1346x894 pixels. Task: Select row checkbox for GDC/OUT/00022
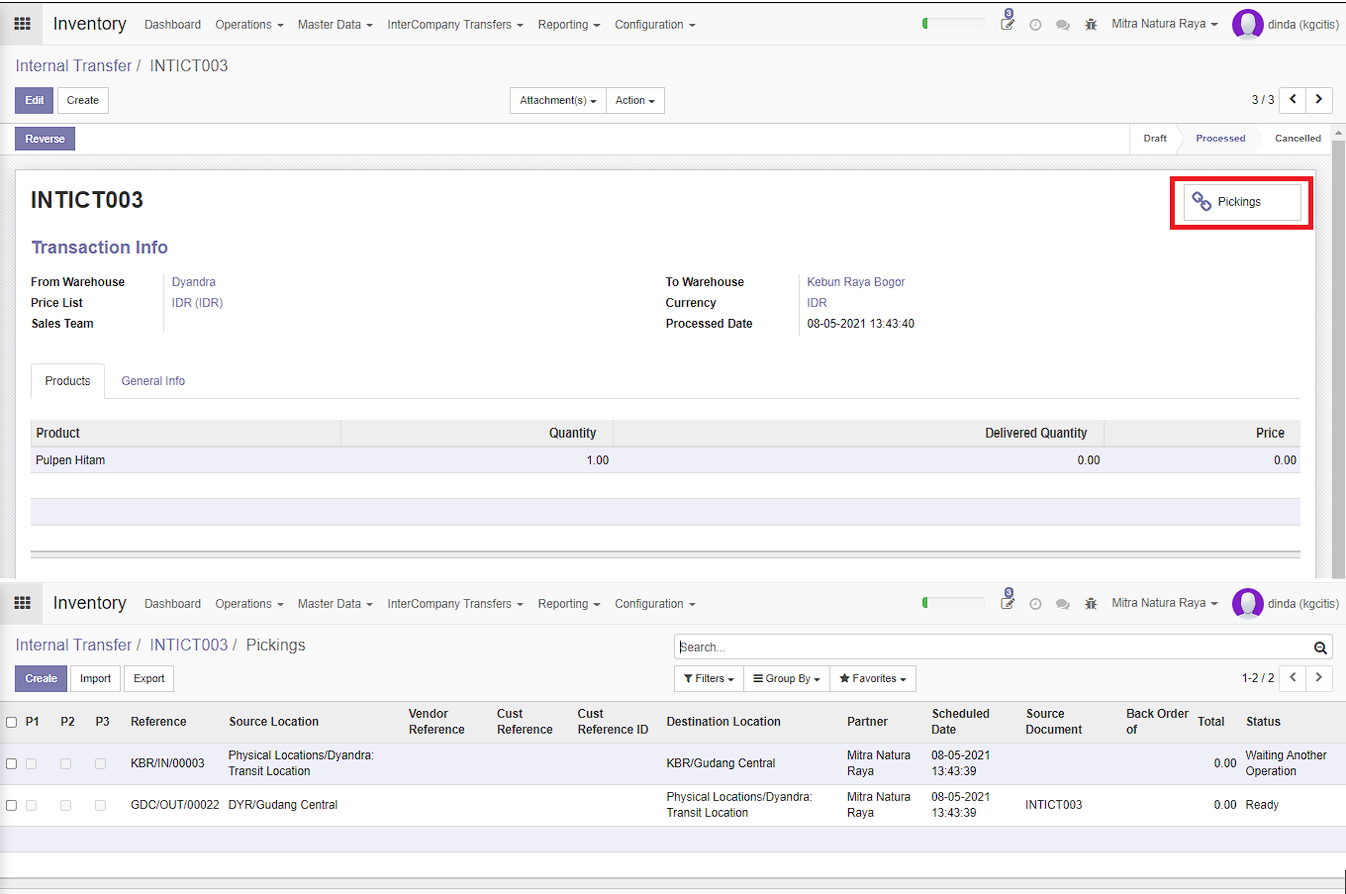click(11, 805)
